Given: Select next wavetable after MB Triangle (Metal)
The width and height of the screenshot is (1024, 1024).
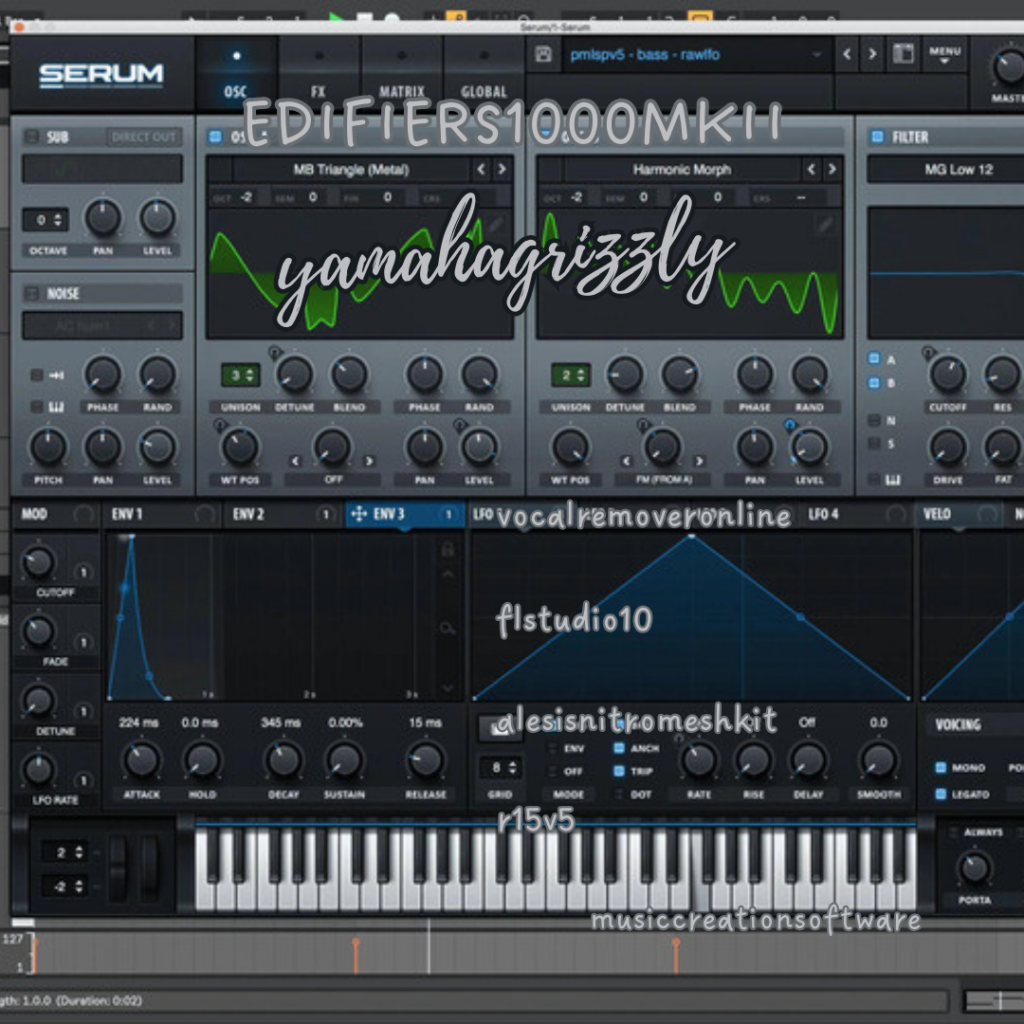Looking at the screenshot, I should pyautogui.click(x=502, y=169).
